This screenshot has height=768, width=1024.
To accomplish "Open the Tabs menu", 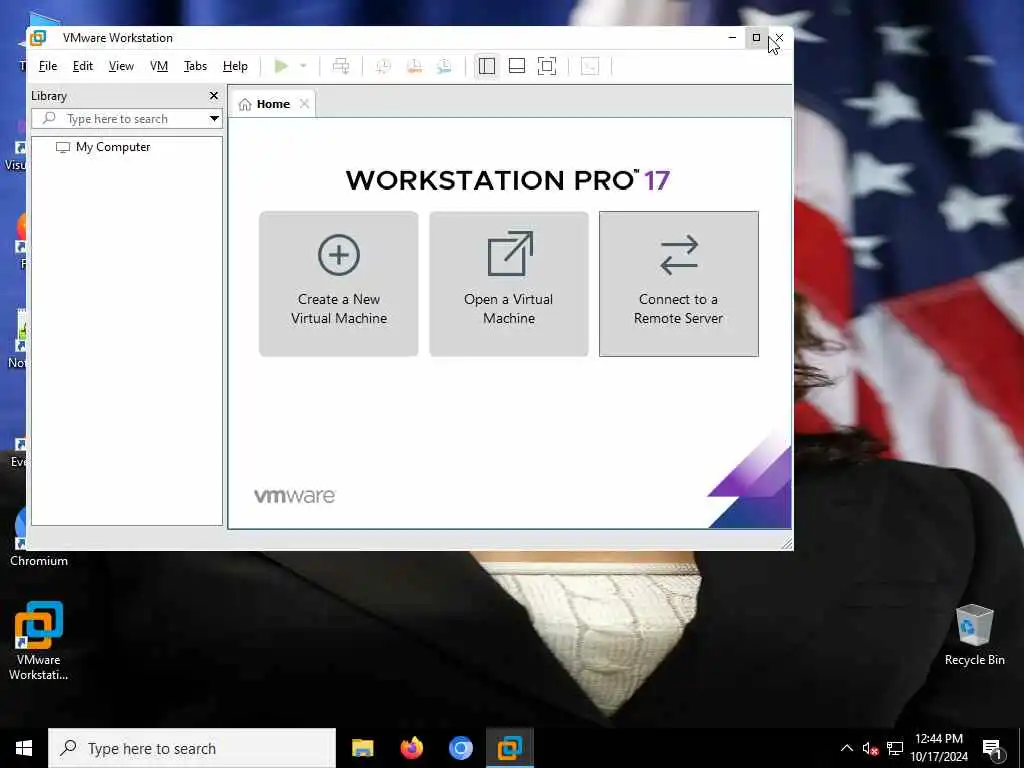I will (x=195, y=66).
